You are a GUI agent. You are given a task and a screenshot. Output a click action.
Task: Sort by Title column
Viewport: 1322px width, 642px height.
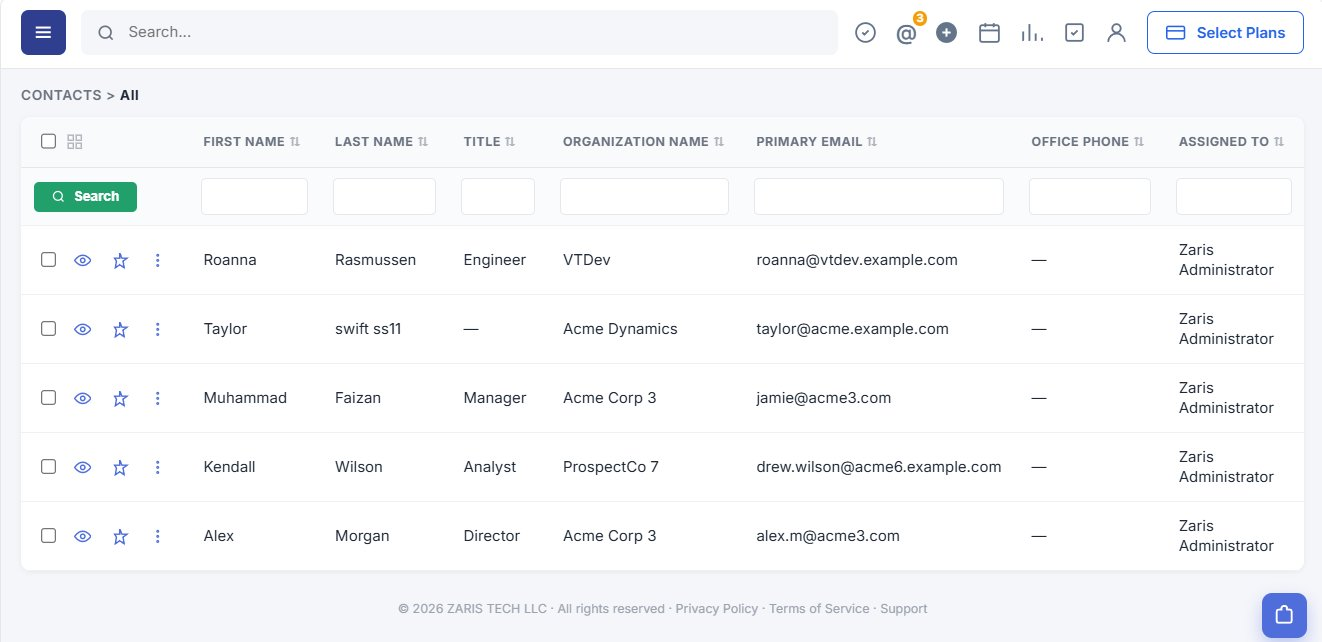[x=489, y=142]
